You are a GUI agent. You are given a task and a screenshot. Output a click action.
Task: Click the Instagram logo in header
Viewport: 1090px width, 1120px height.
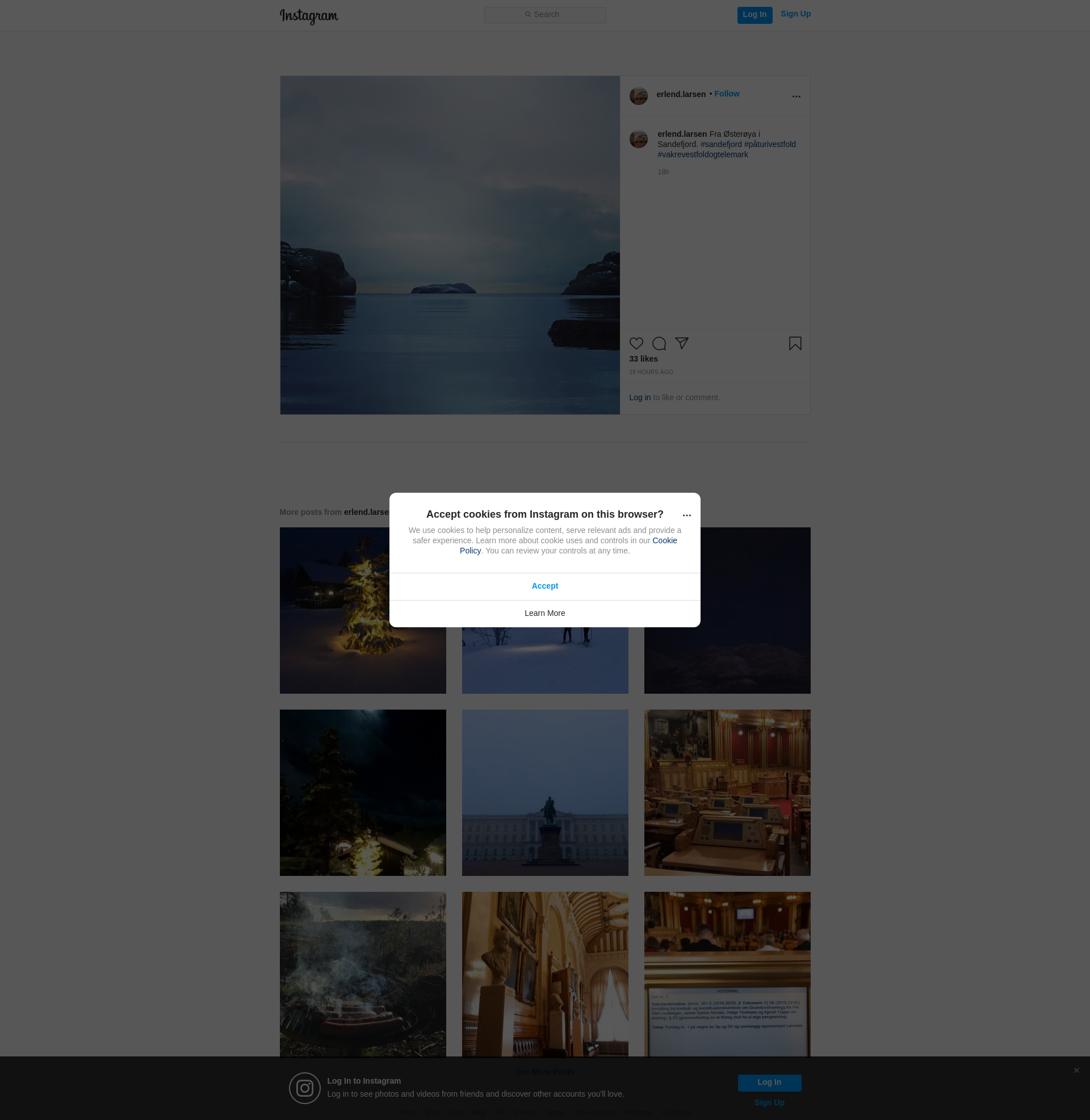coord(309,16)
